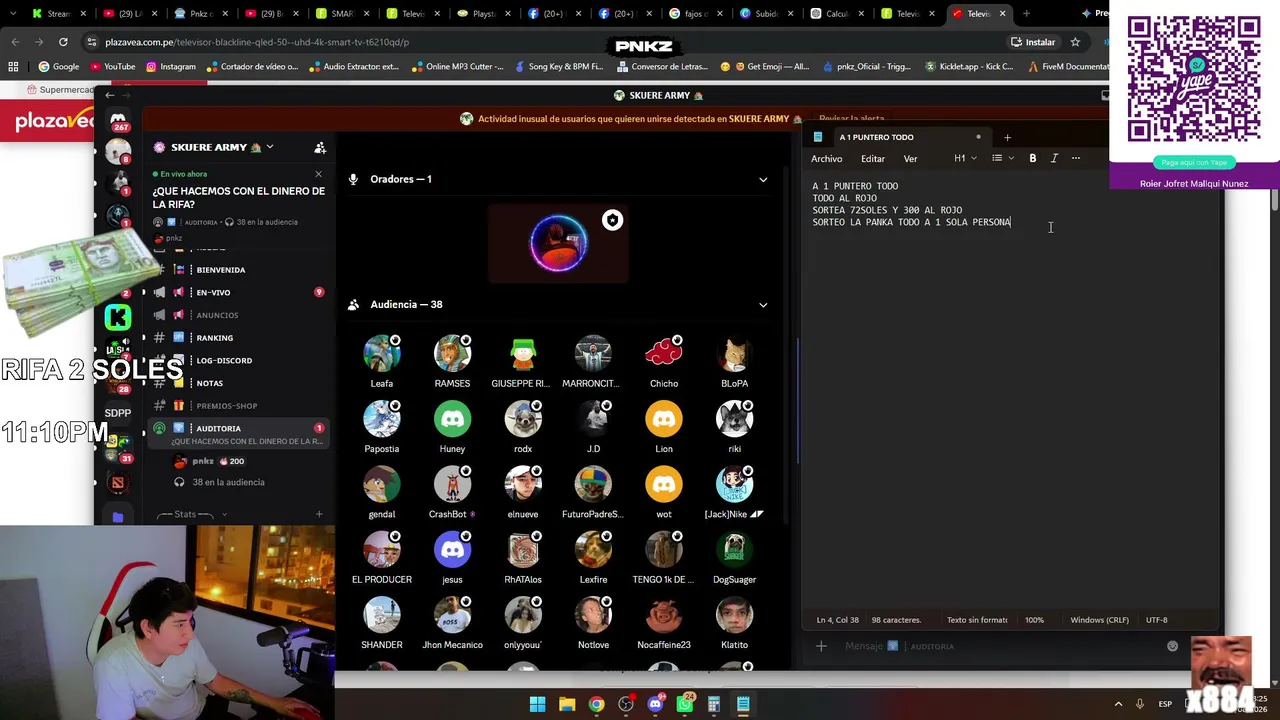The height and width of the screenshot is (720, 1280).
Task: Click the 'Ln 4, Col 38' status entry
Action: (838, 620)
